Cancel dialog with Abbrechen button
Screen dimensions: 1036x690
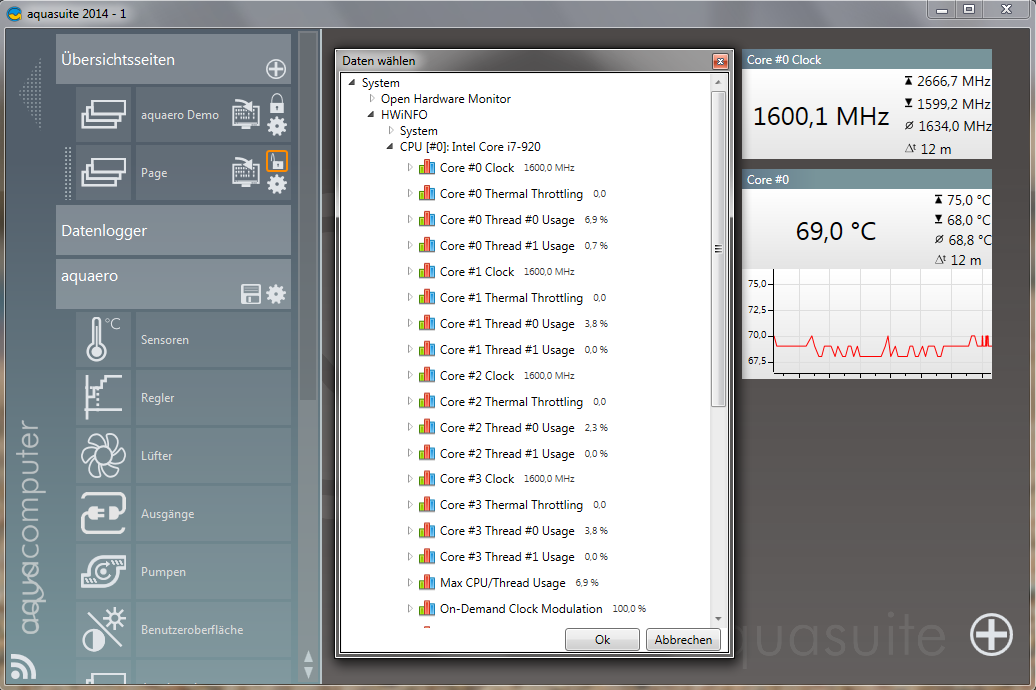tap(683, 639)
